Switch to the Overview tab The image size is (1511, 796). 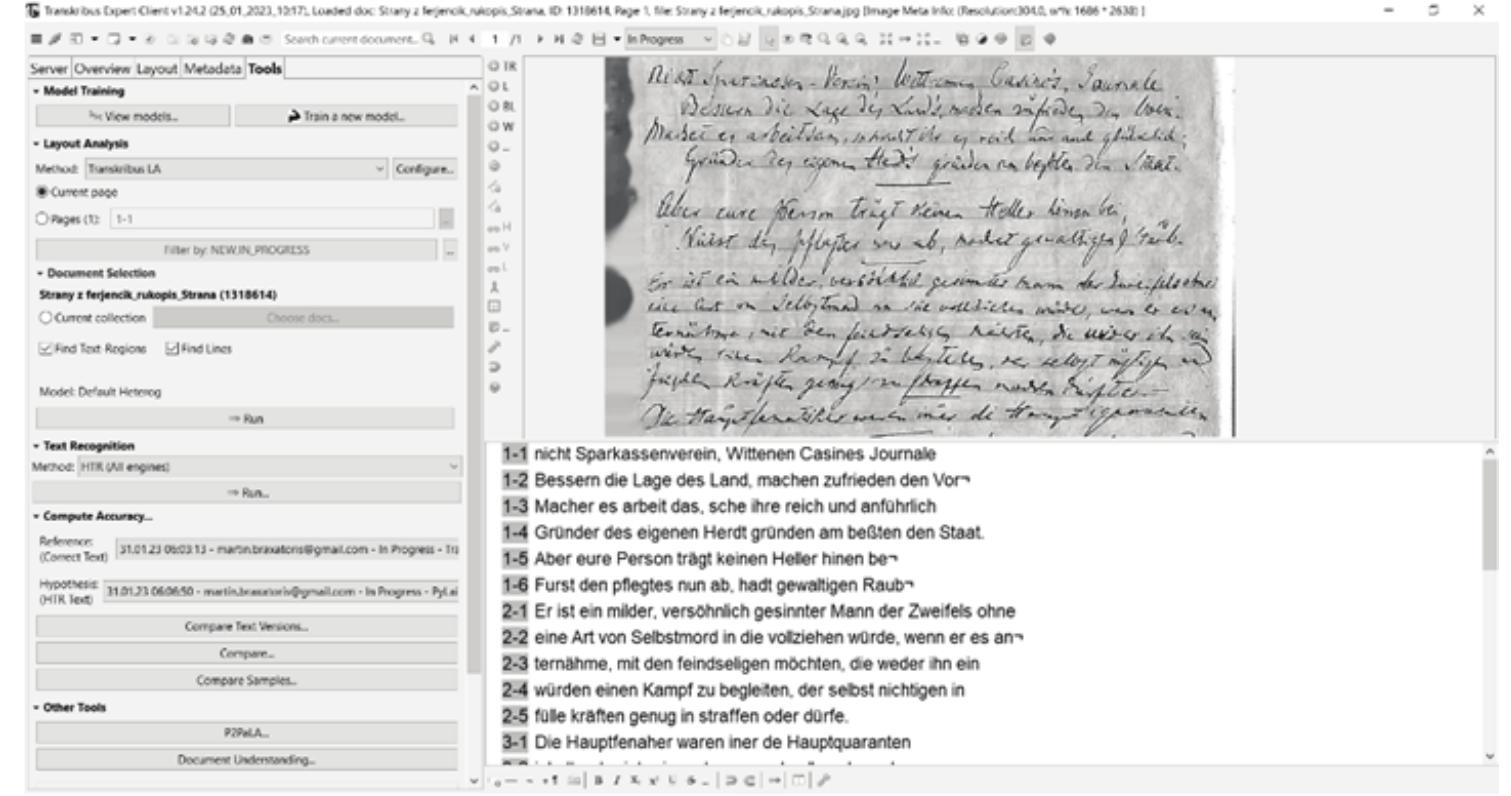[102, 69]
